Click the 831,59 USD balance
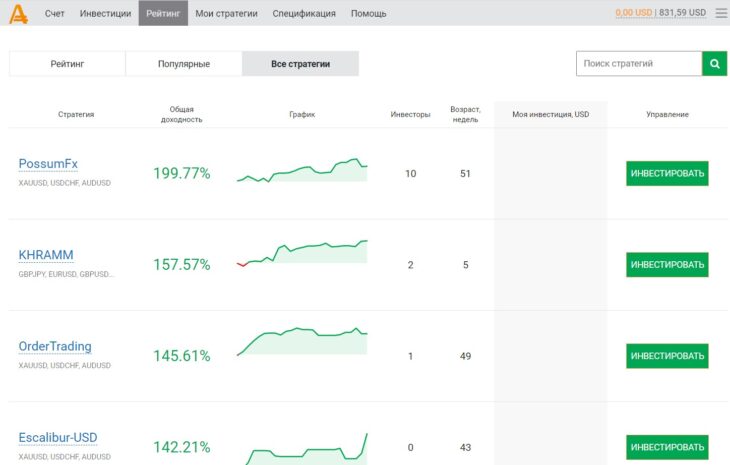 683,13
